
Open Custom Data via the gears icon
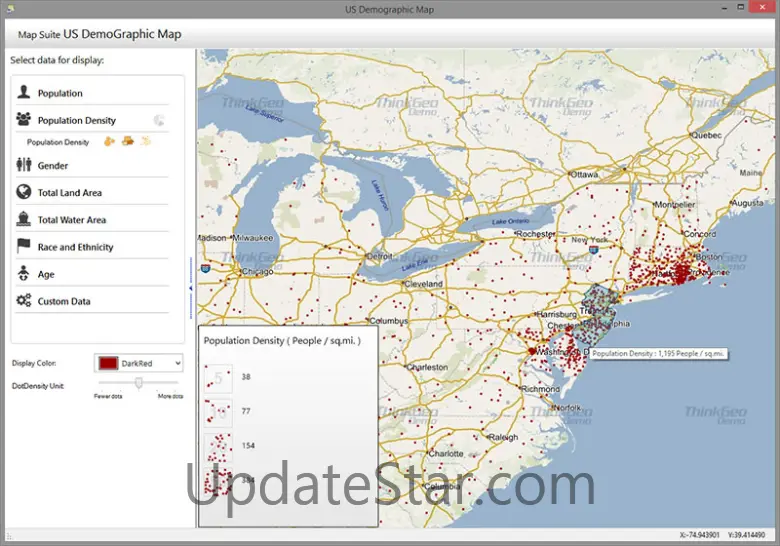[23, 301]
